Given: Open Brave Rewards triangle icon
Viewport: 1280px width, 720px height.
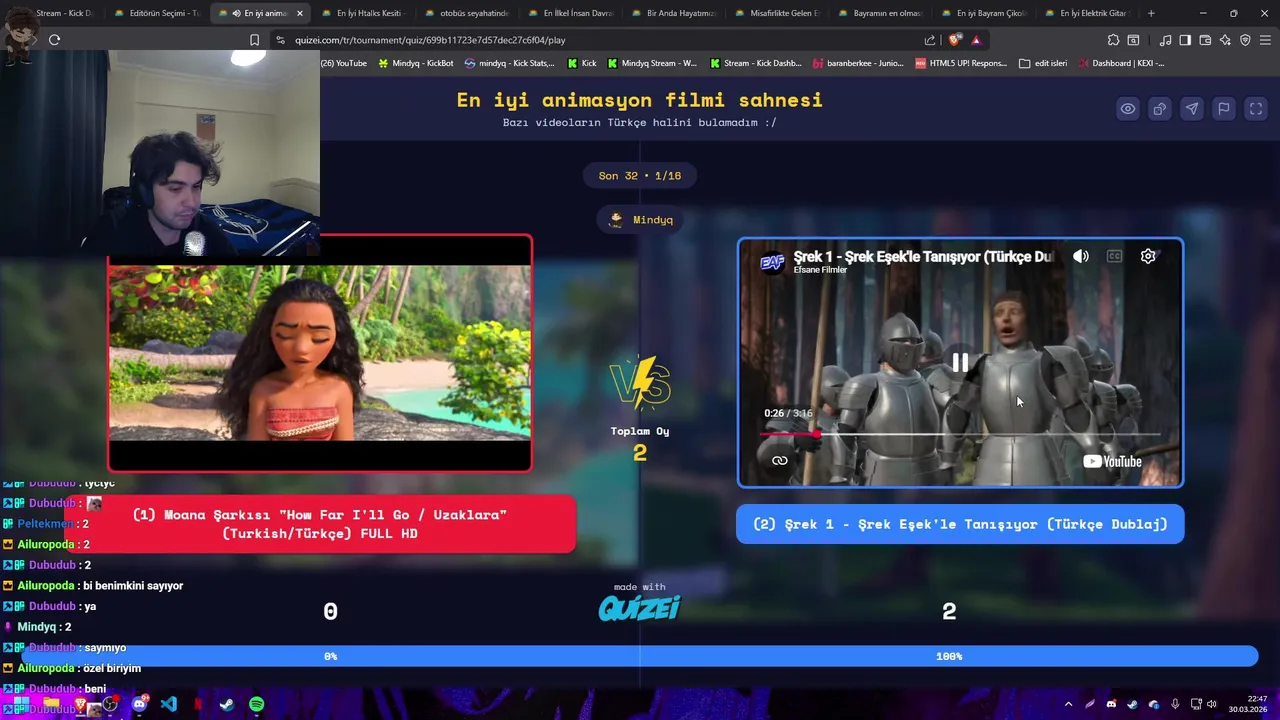Looking at the screenshot, I should pyautogui.click(x=976, y=40).
